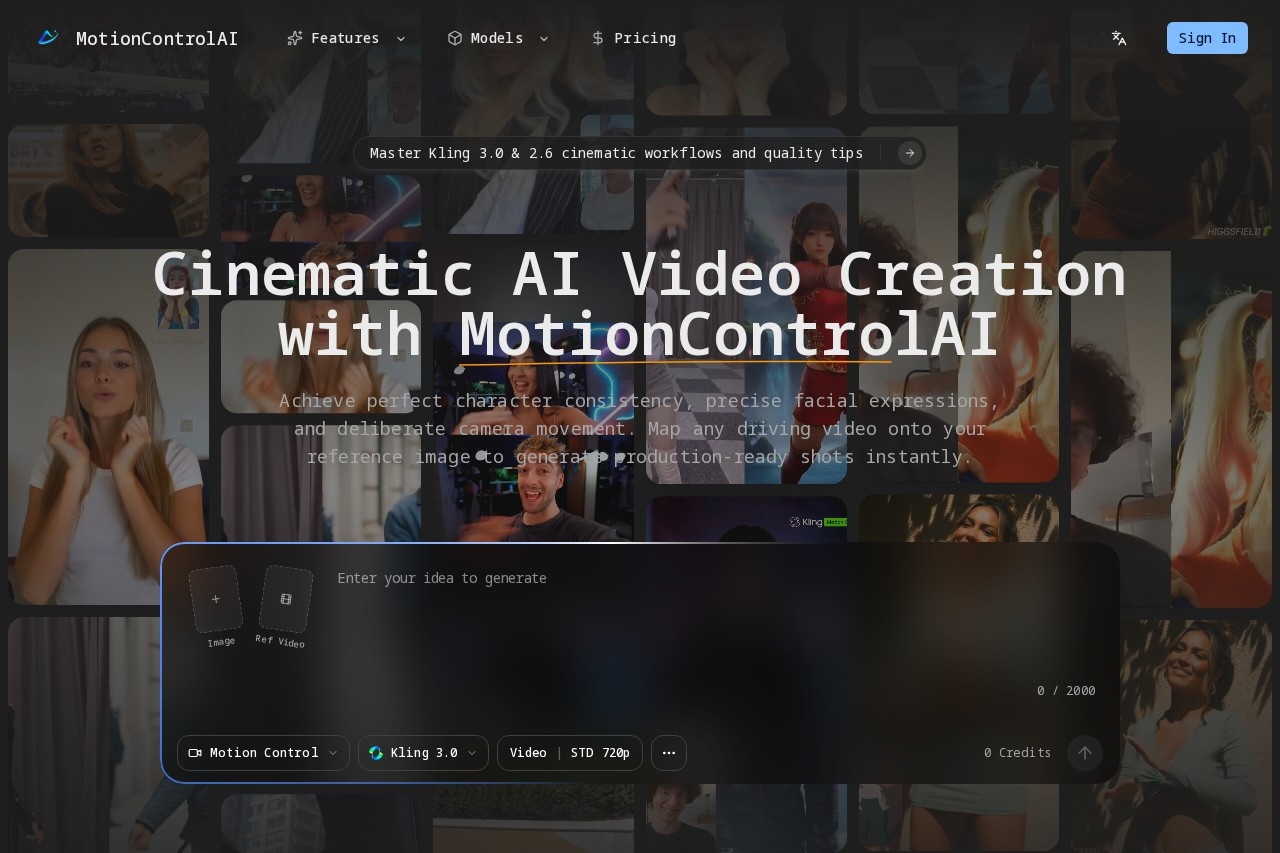Click the 0 Credits indicator
The height and width of the screenshot is (853, 1280).
(1017, 753)
